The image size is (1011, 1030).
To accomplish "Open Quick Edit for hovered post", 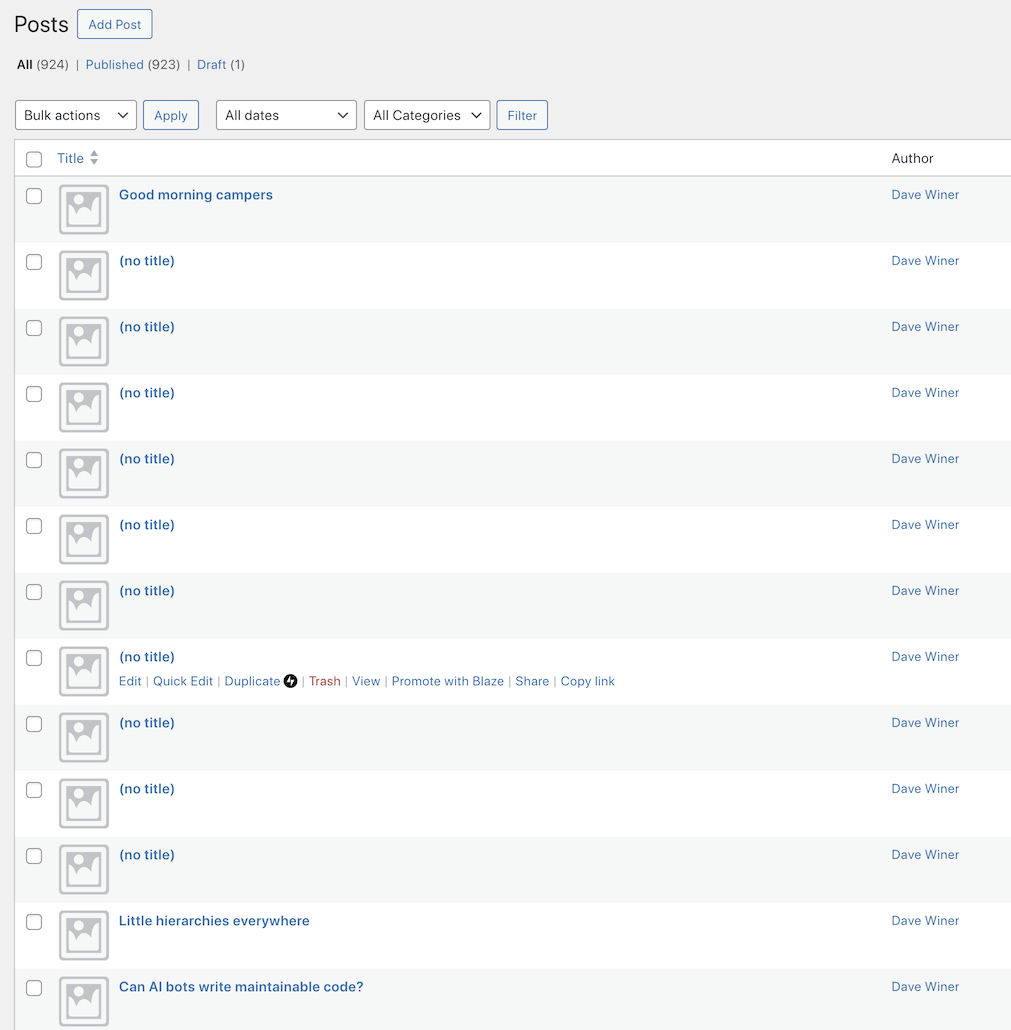I will tap(183, 681).
